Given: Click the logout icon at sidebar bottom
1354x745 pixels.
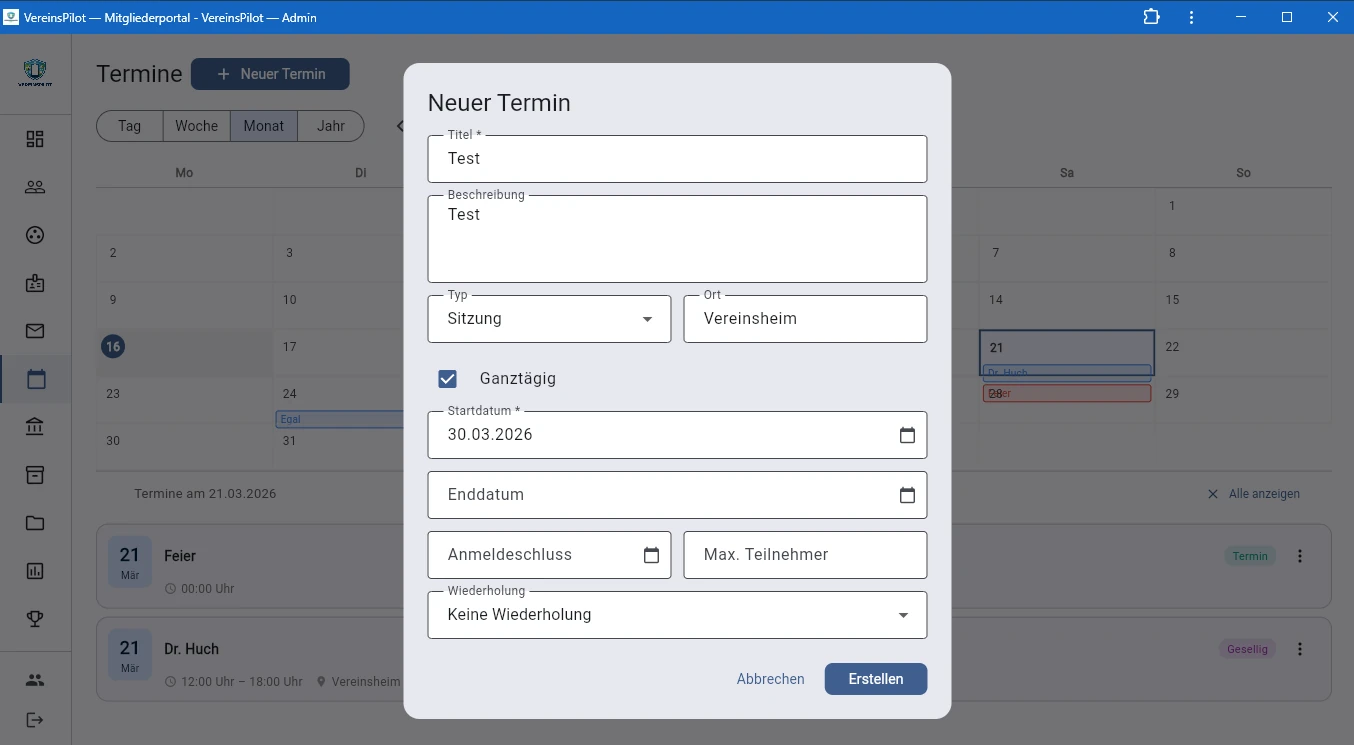Looking at the screenshot, I should pos(35,717).
